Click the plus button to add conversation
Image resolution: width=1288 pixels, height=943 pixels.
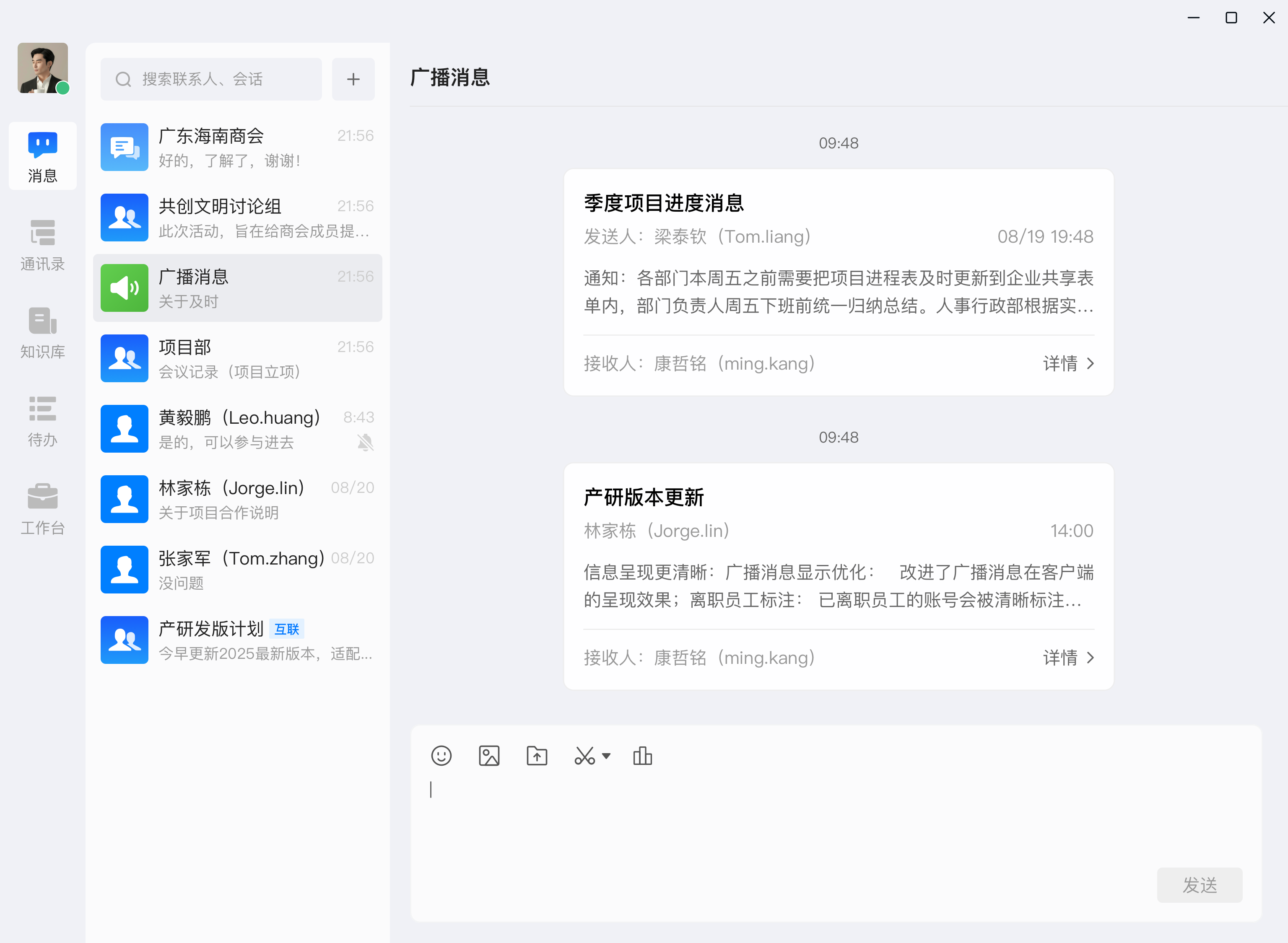pos(353,79)
